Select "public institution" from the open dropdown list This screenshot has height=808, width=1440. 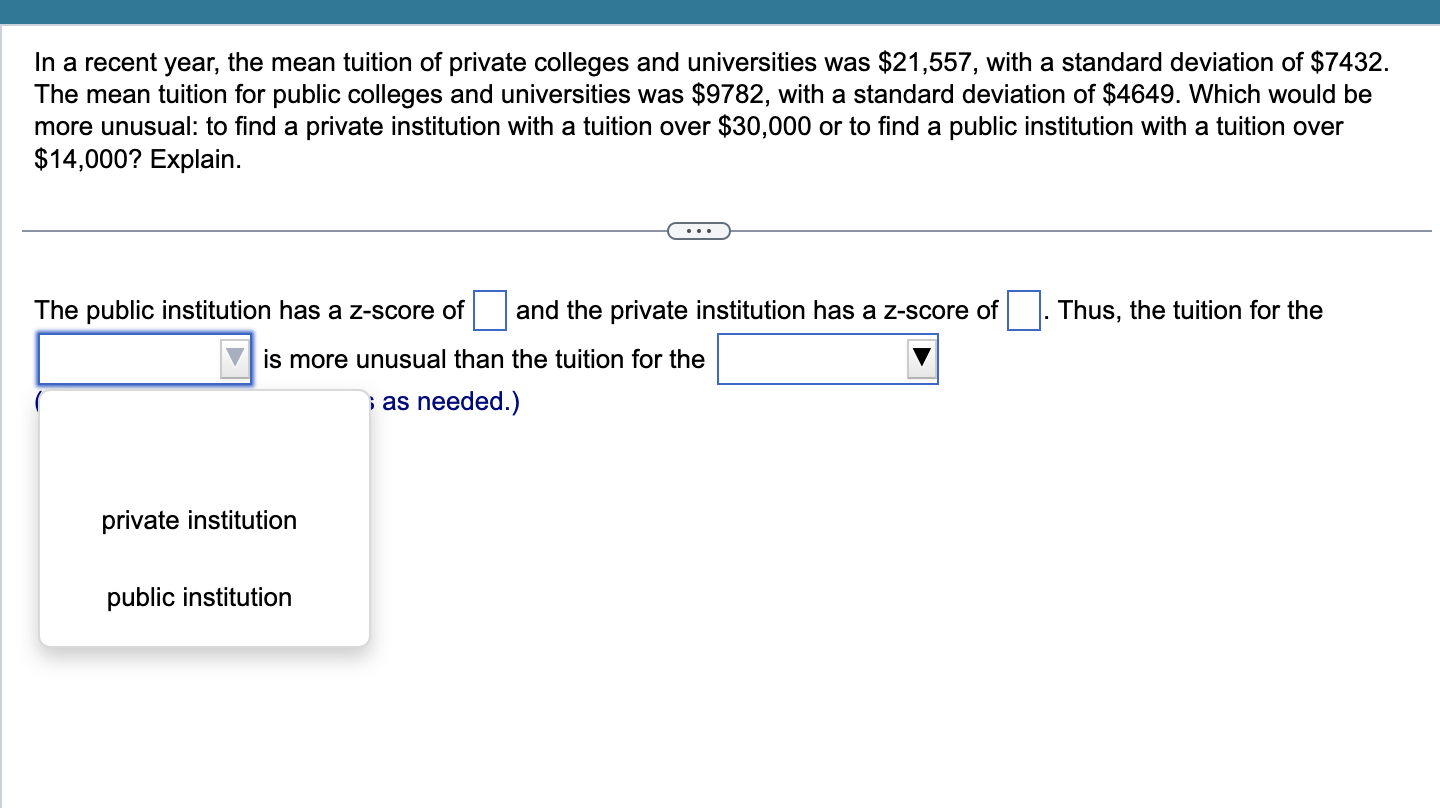[x=198, y=597]
